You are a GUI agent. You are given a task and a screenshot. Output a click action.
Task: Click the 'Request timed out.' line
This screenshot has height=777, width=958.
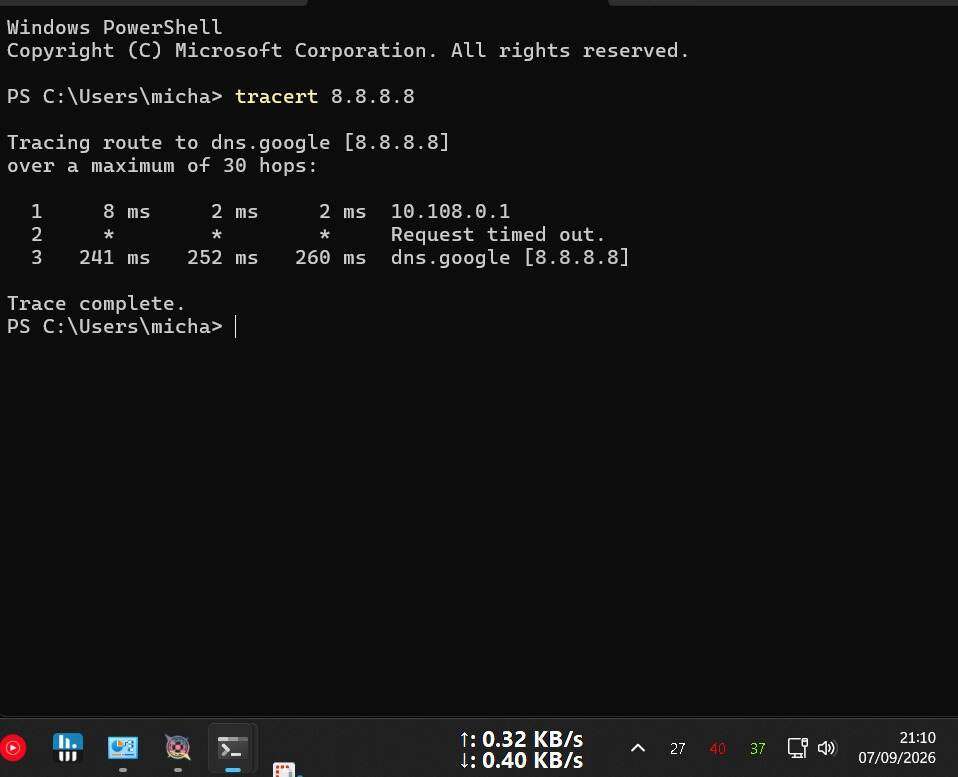click(x=497, y=235)
